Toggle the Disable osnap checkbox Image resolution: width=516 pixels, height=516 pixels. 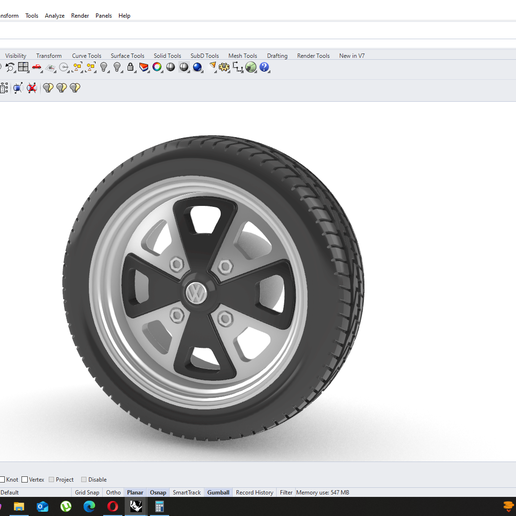tap(84, 479)
